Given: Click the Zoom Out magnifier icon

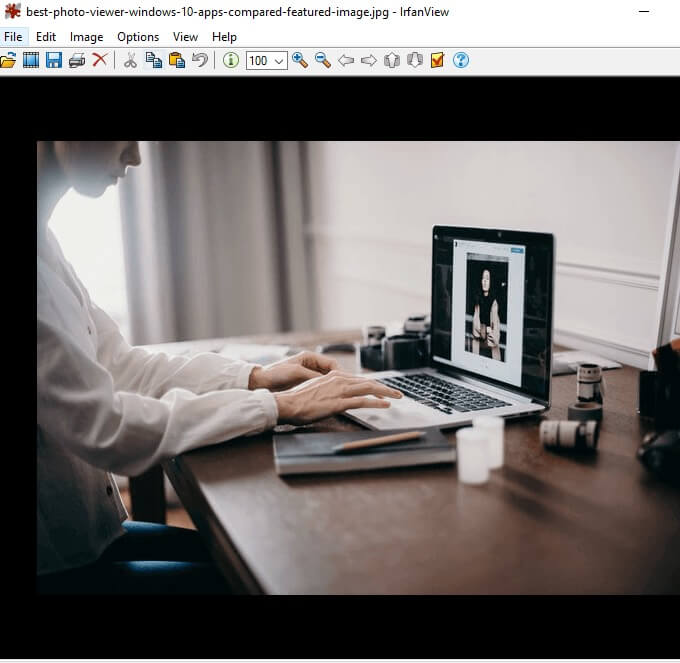Looking at the screenshot, I should coord(323,60).
